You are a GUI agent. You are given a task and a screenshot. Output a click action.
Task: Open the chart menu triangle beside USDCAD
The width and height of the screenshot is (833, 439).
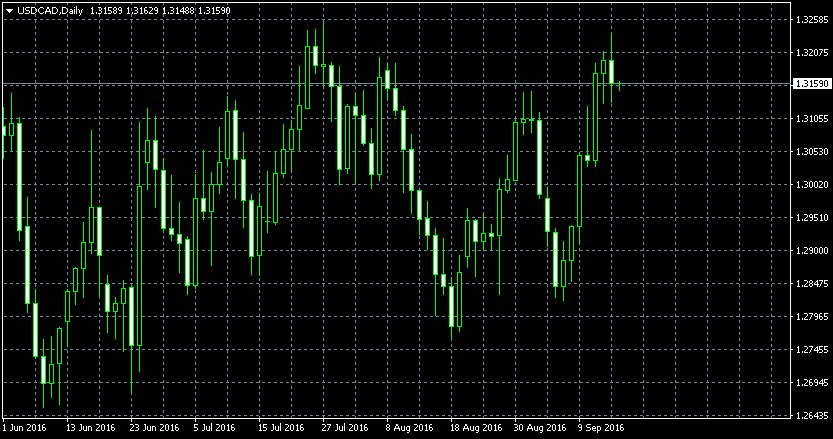pyautogui.click(x=10, y=11)
